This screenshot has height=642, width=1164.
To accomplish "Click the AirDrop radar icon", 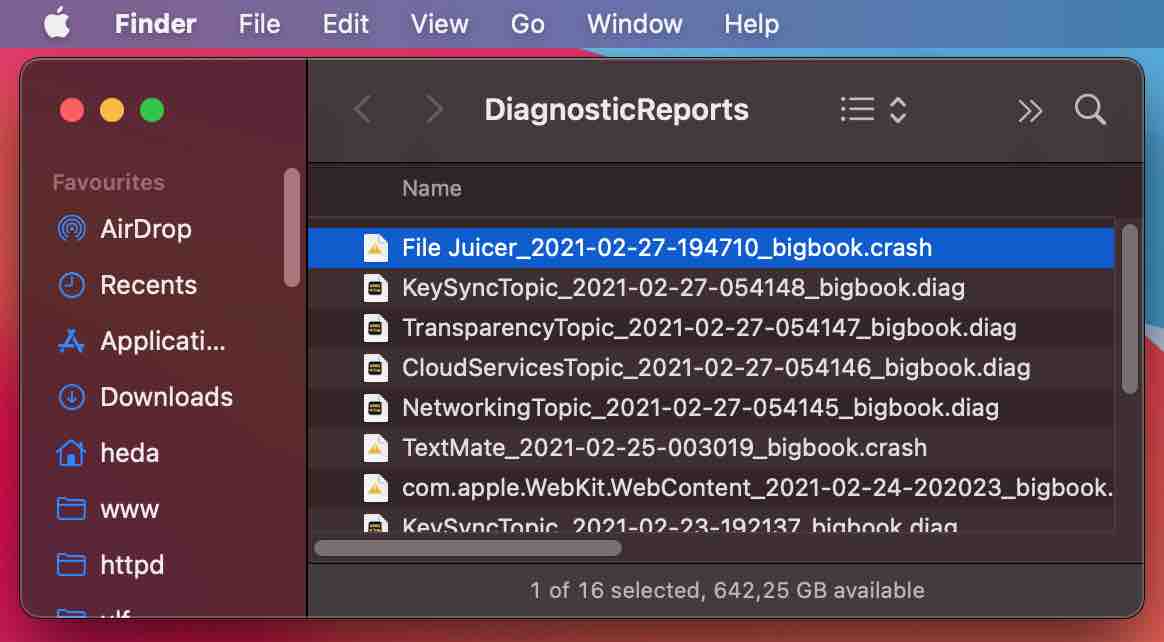I will [x=71, y=229].
